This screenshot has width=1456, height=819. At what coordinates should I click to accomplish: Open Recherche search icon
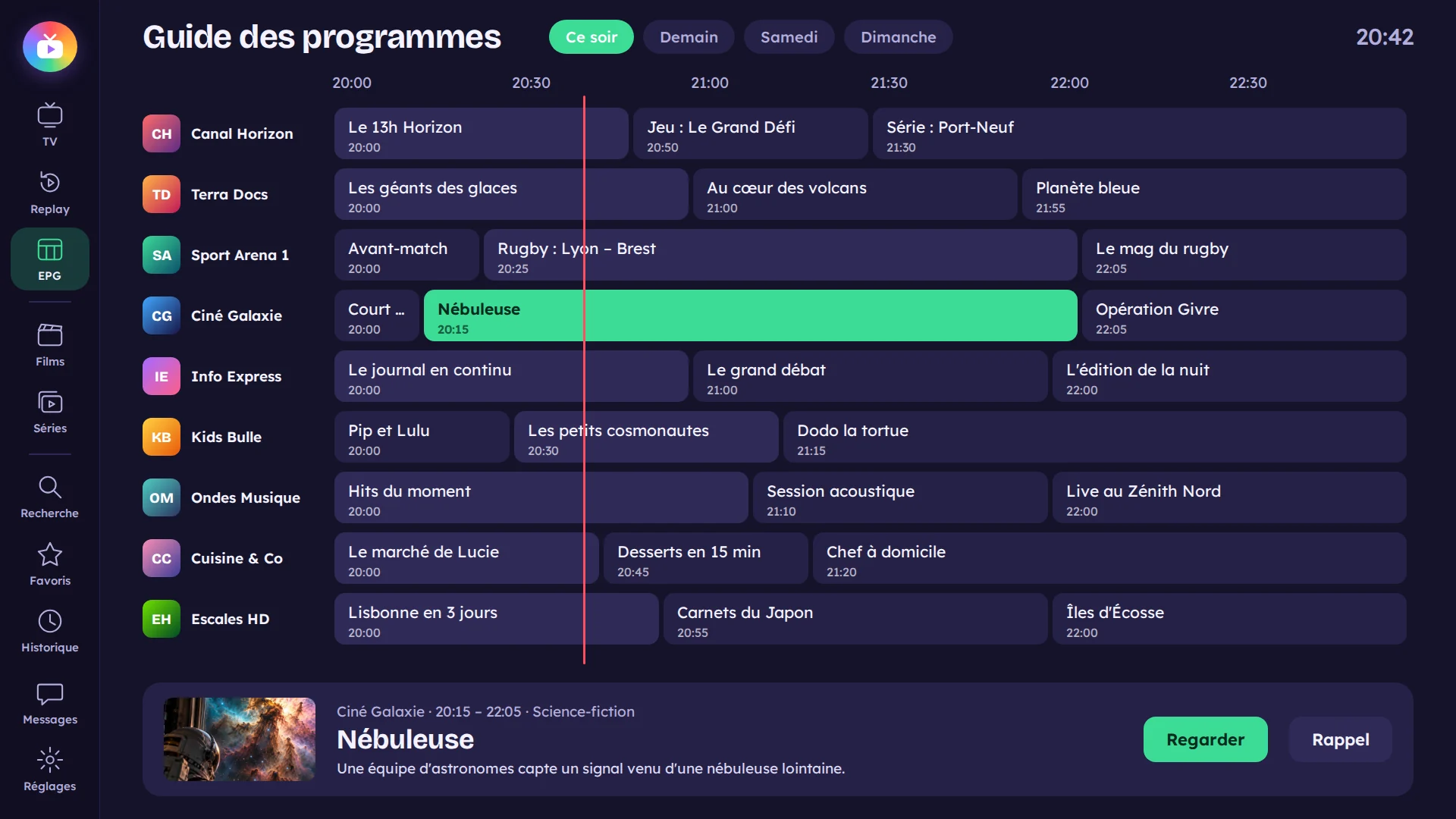click(x=49, y=487)
